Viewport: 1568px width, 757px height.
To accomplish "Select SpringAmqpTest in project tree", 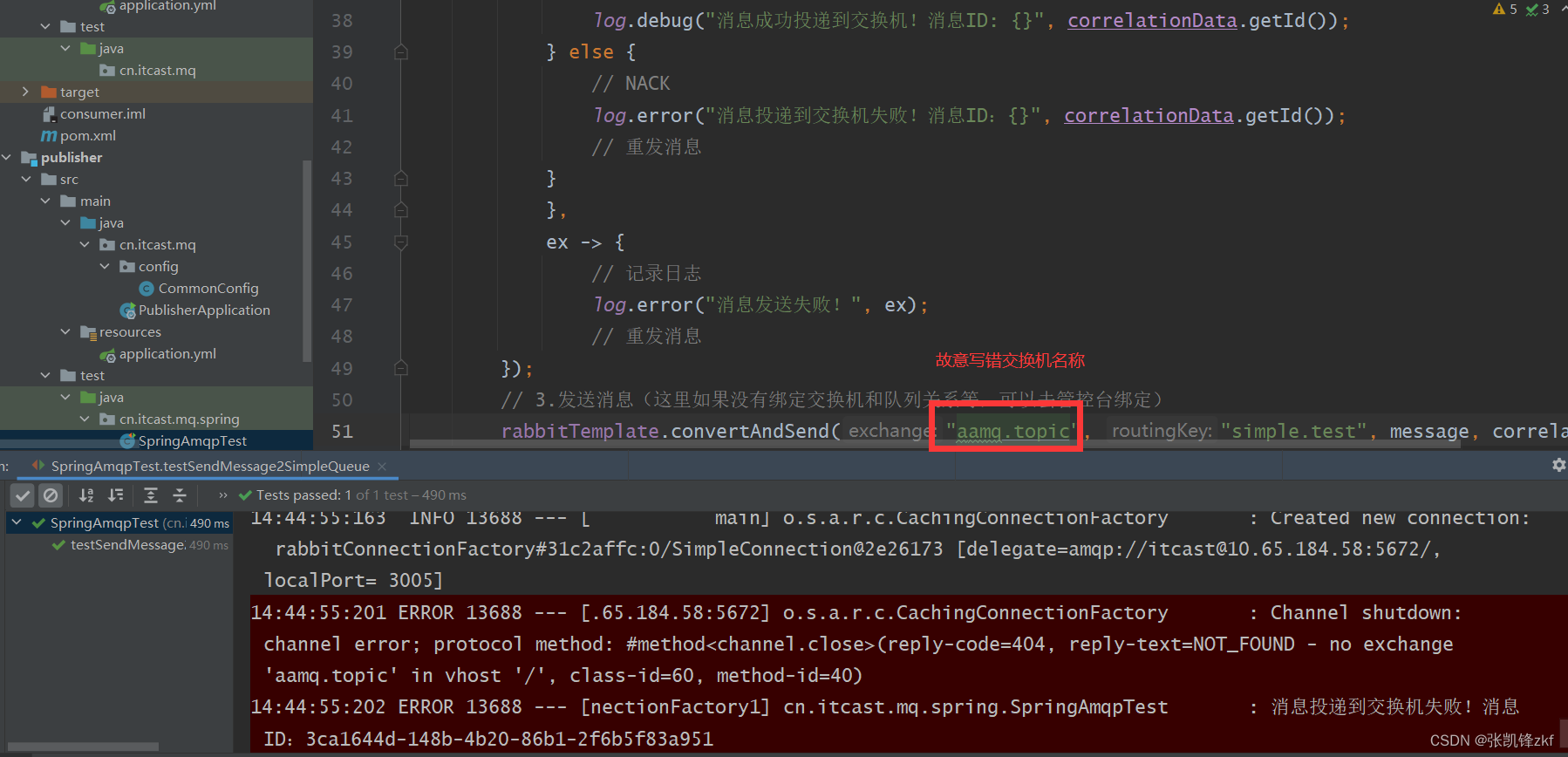I will 193,440.
